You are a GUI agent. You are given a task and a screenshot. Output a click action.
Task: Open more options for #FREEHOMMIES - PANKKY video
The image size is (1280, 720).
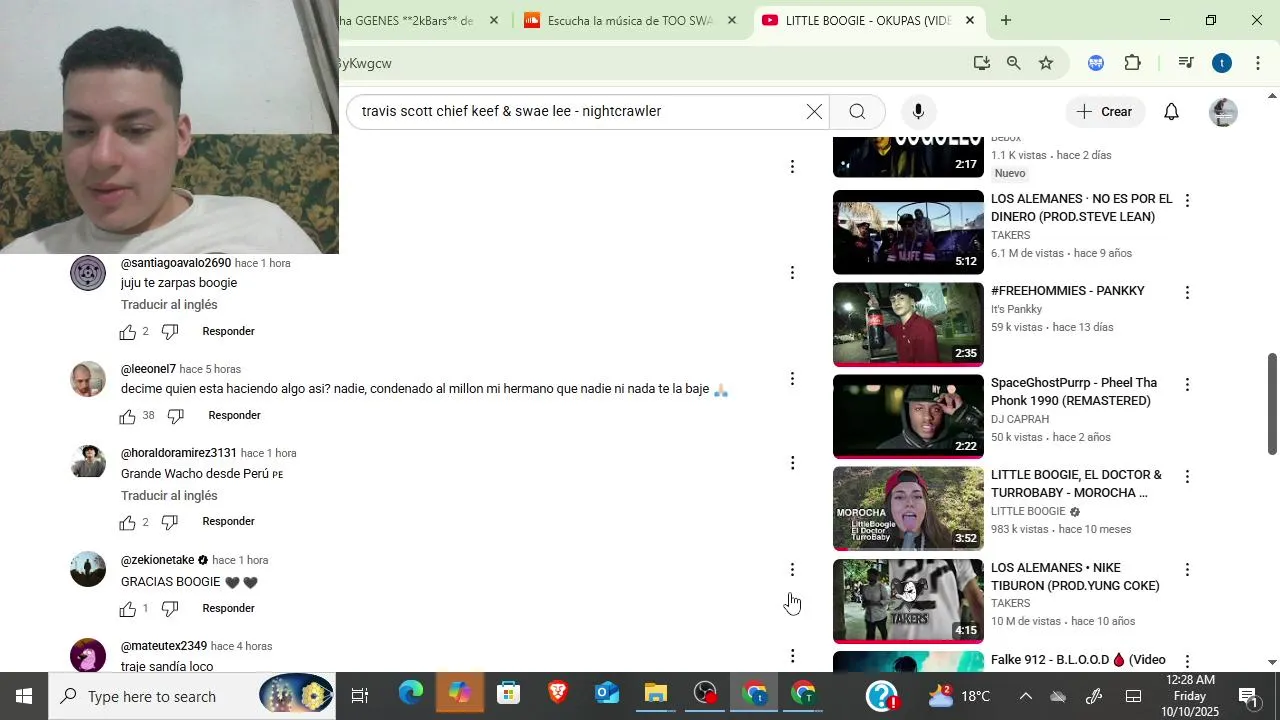click(1187, 292)
